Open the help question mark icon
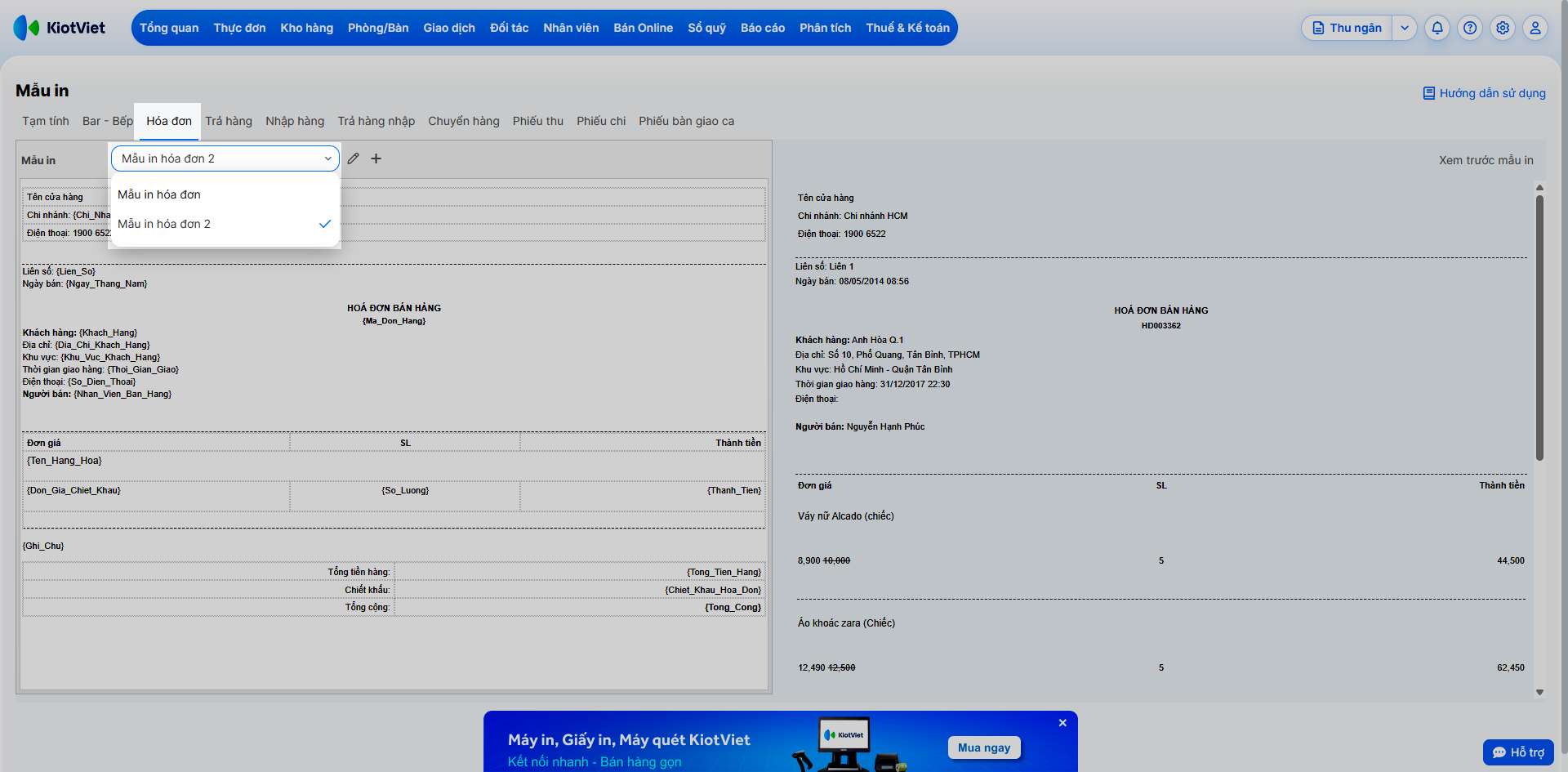1568x772 pixels. click(1470, 28)
